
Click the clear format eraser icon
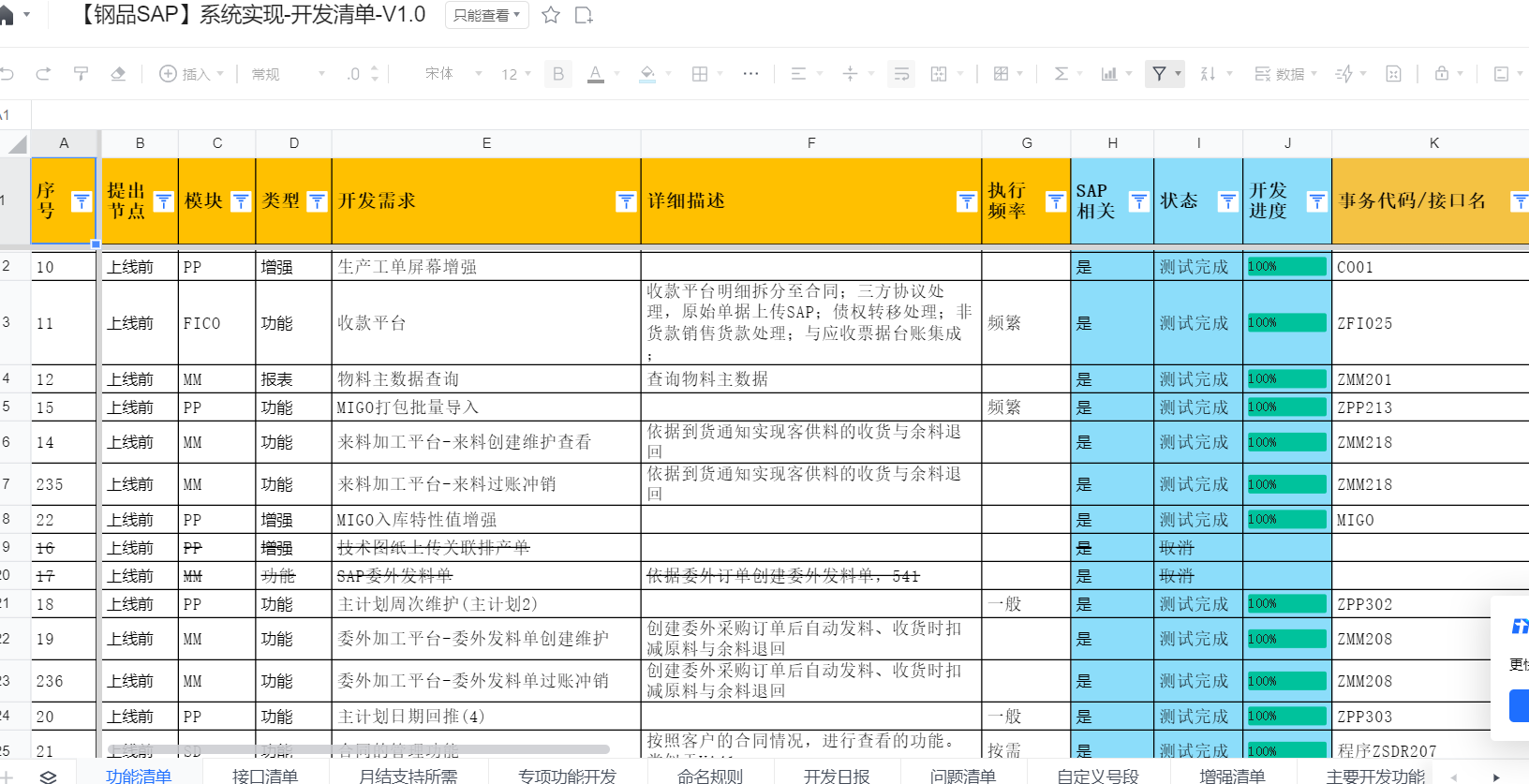(x=118, y=74)
